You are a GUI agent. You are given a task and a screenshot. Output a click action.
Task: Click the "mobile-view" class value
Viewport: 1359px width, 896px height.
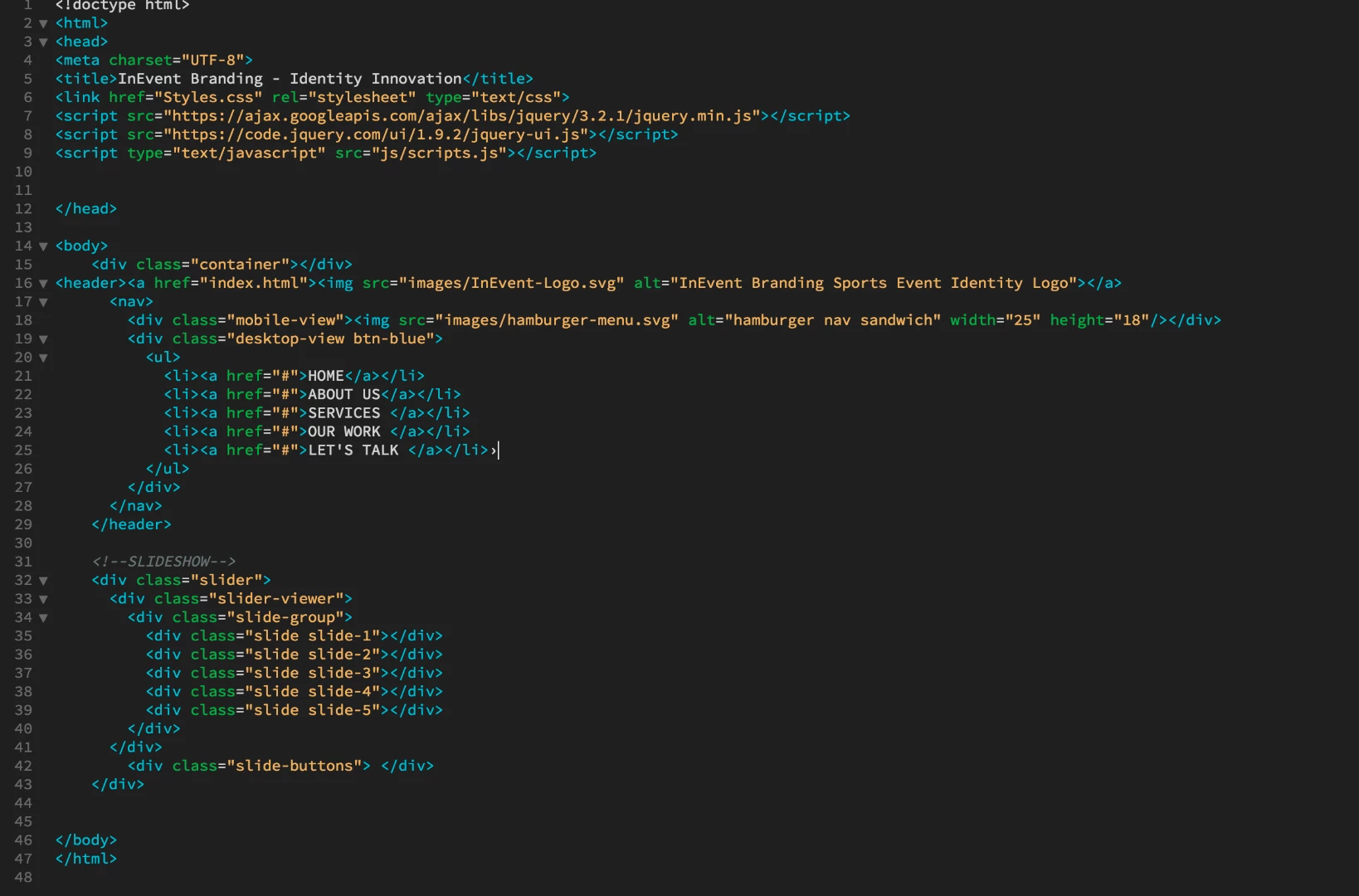[285, 320]
